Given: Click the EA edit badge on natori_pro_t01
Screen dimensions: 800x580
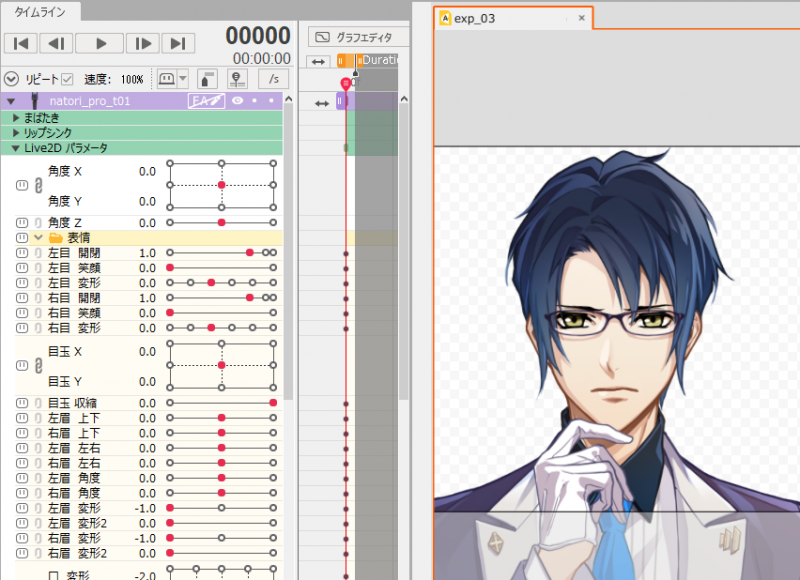Looking at the screenshot, I should click(206, 101).
